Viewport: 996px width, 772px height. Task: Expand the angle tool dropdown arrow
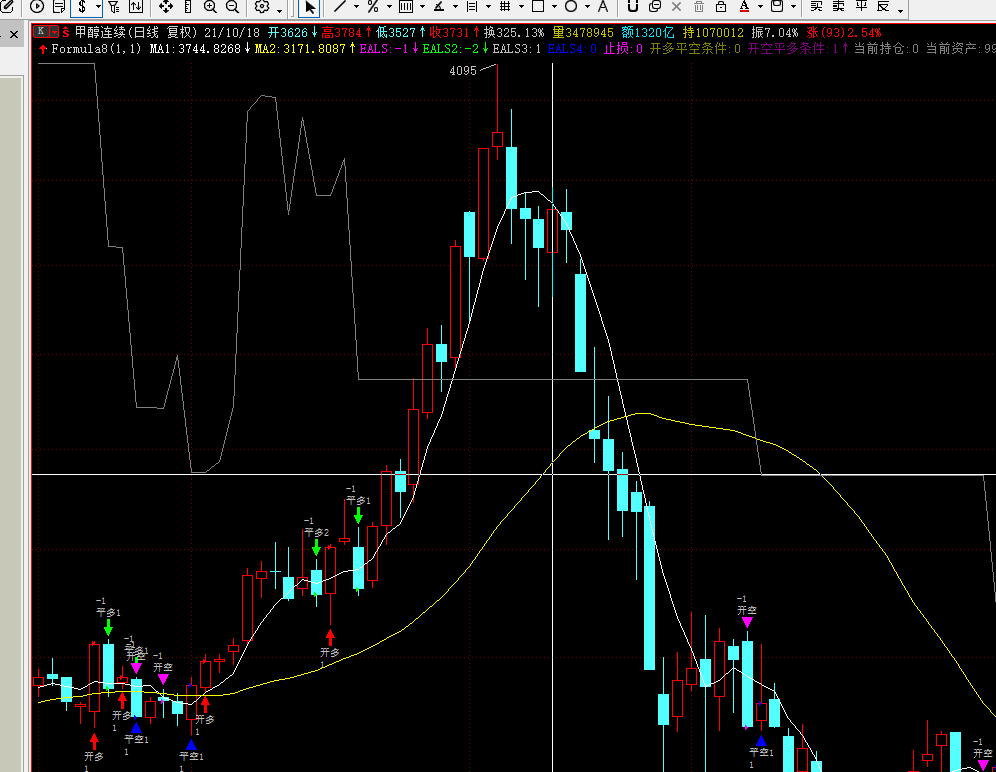click(455, 7)
